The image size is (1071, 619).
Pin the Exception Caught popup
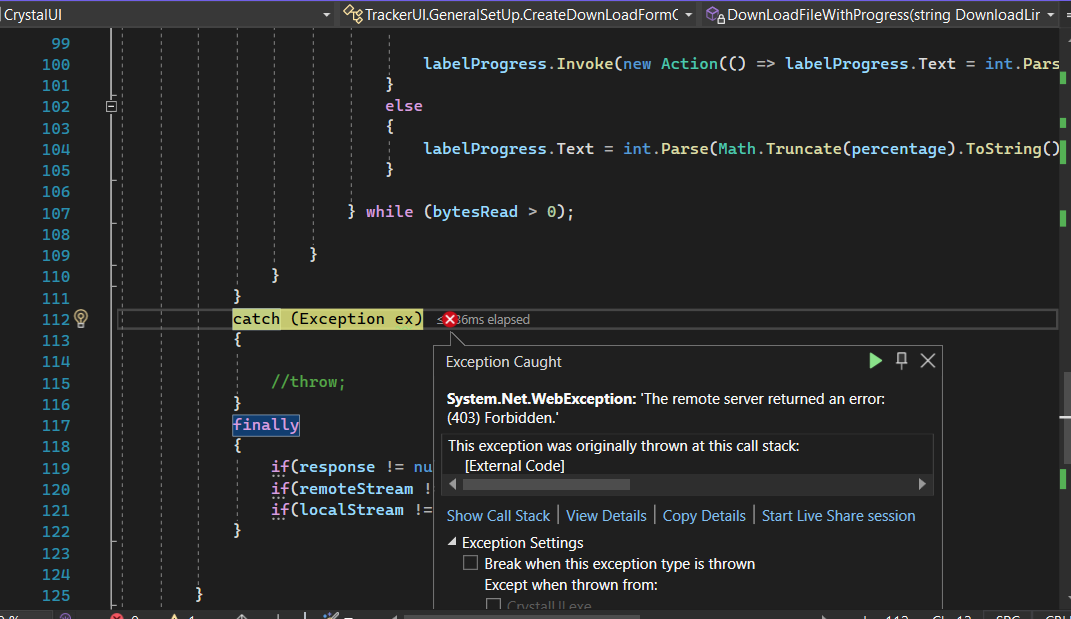point(902,361)
